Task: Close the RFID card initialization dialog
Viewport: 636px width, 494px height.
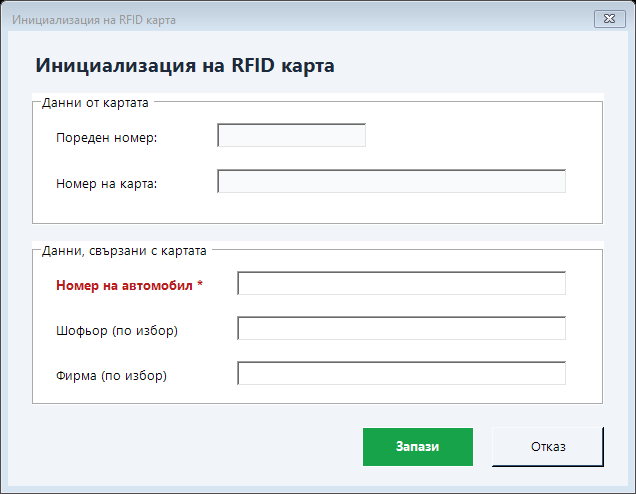Action: point(609,19)
